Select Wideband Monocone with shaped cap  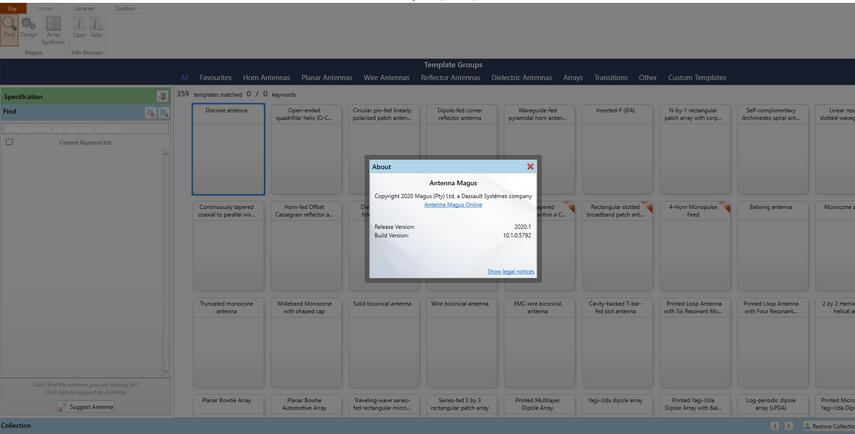(x=306, y=342)
